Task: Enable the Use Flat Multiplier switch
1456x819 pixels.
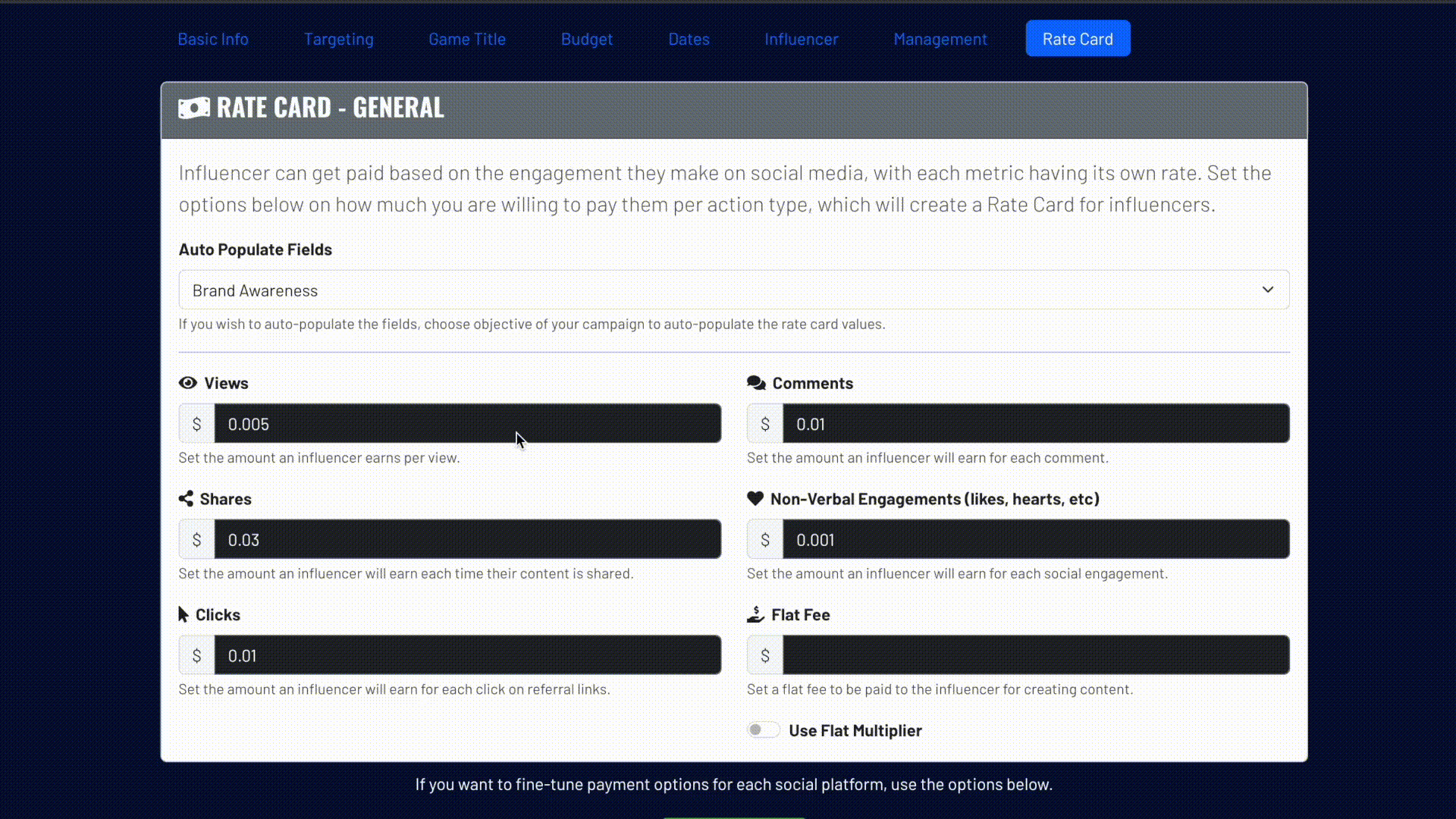Action: (763, 730)
